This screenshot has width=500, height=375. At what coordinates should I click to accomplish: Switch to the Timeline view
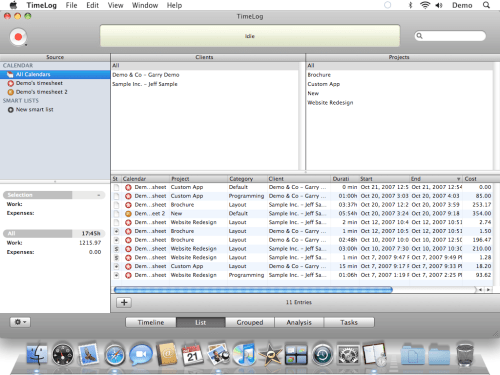pos(151,322)
